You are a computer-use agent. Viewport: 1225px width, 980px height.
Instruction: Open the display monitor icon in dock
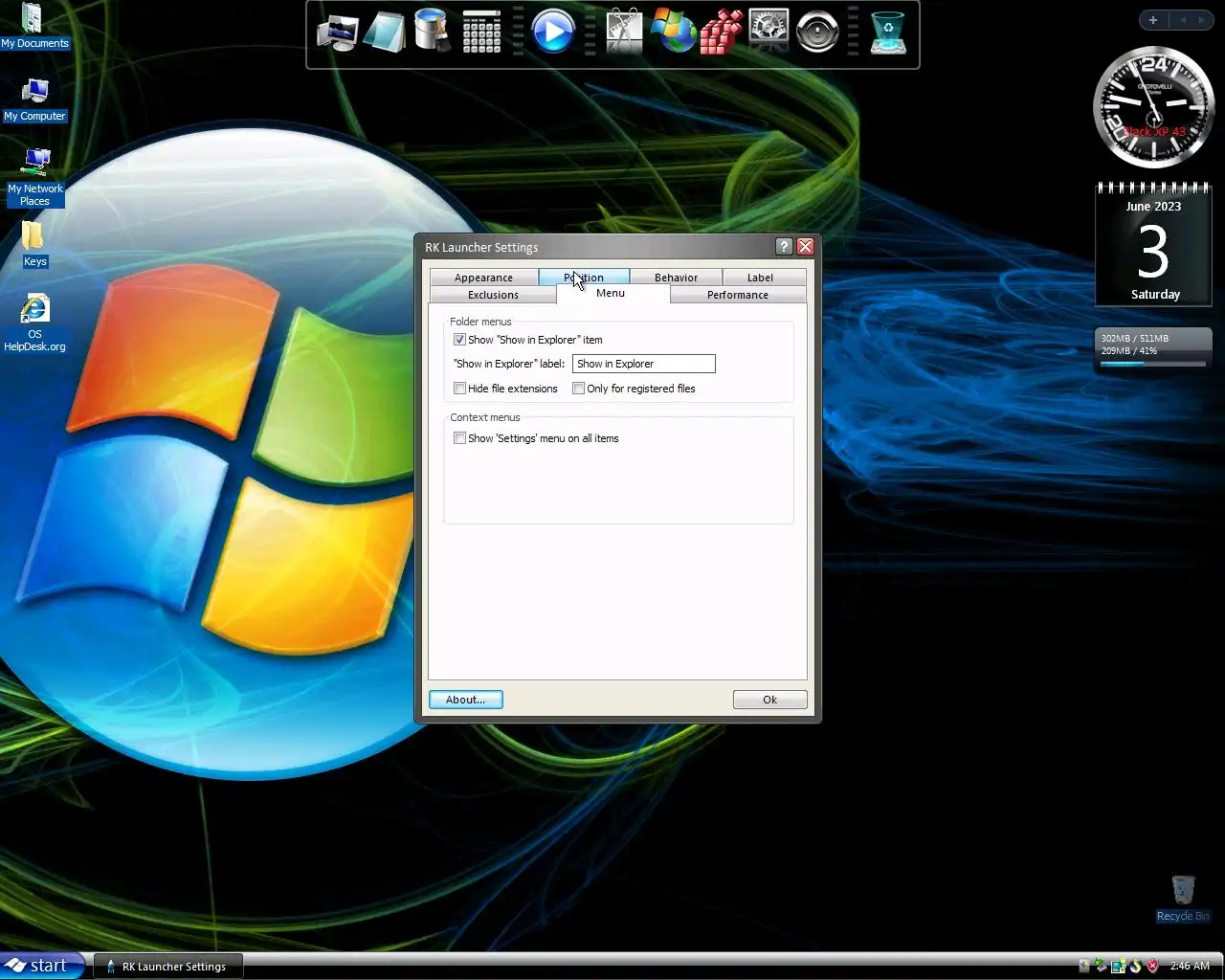[x=336, y=33]
